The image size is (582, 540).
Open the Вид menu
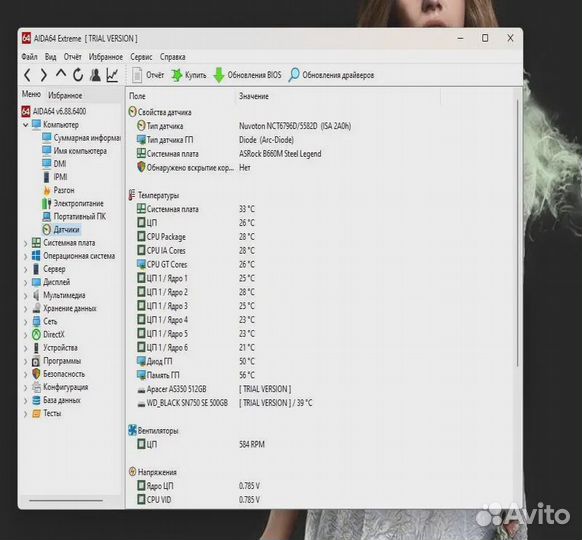coord(50,57)
